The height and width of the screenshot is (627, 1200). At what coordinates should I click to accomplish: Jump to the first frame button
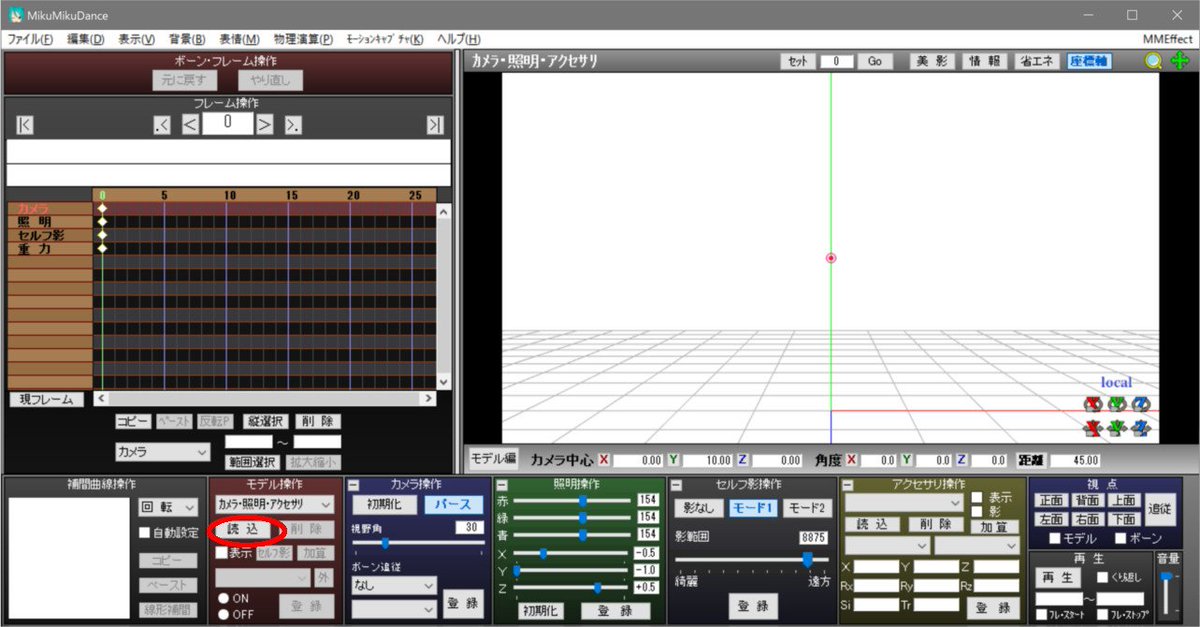point(25,124)
